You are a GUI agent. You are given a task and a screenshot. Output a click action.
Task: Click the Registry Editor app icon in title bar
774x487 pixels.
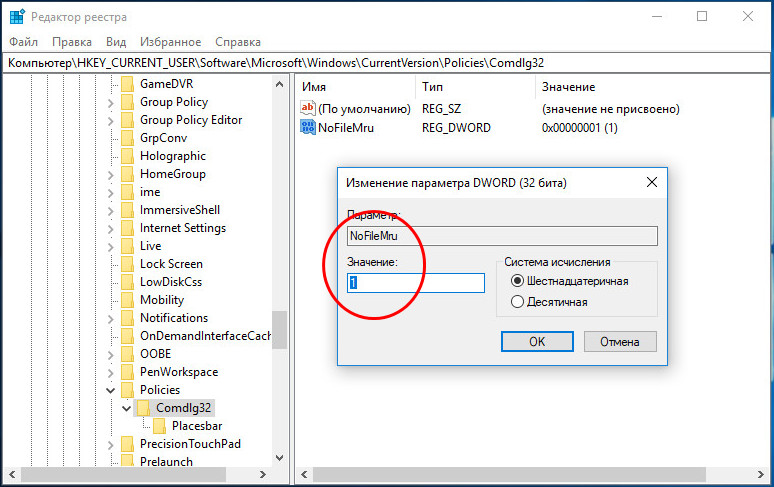coord(17,17)
